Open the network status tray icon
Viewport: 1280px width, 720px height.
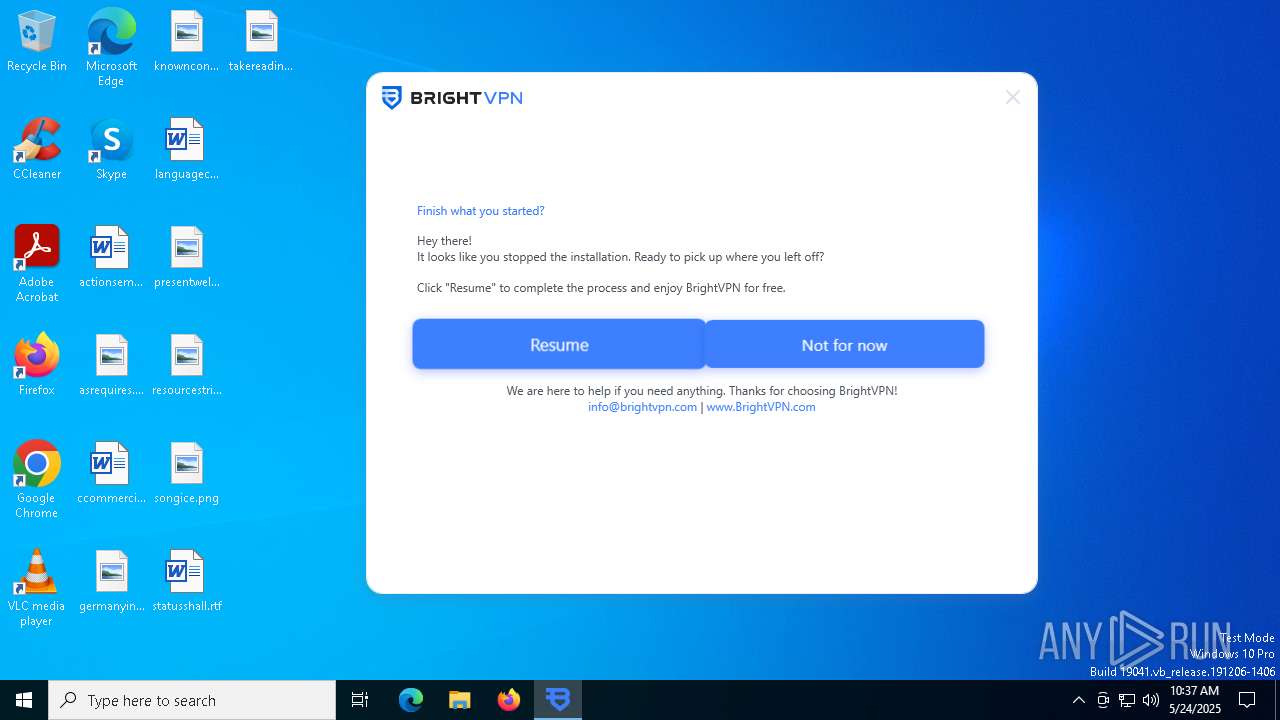click(x=1127, y=700)
